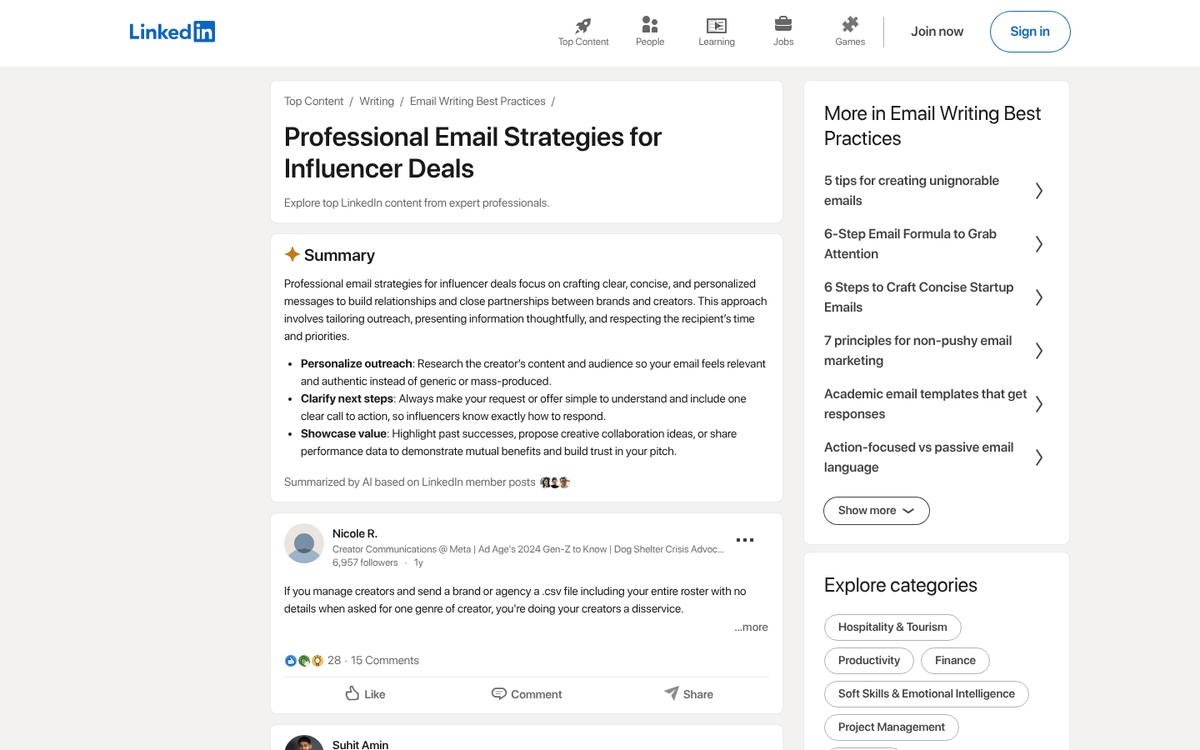Open chevron for 5 tips unignorable emails
Screen dimensions: 1200x750
1039,191
